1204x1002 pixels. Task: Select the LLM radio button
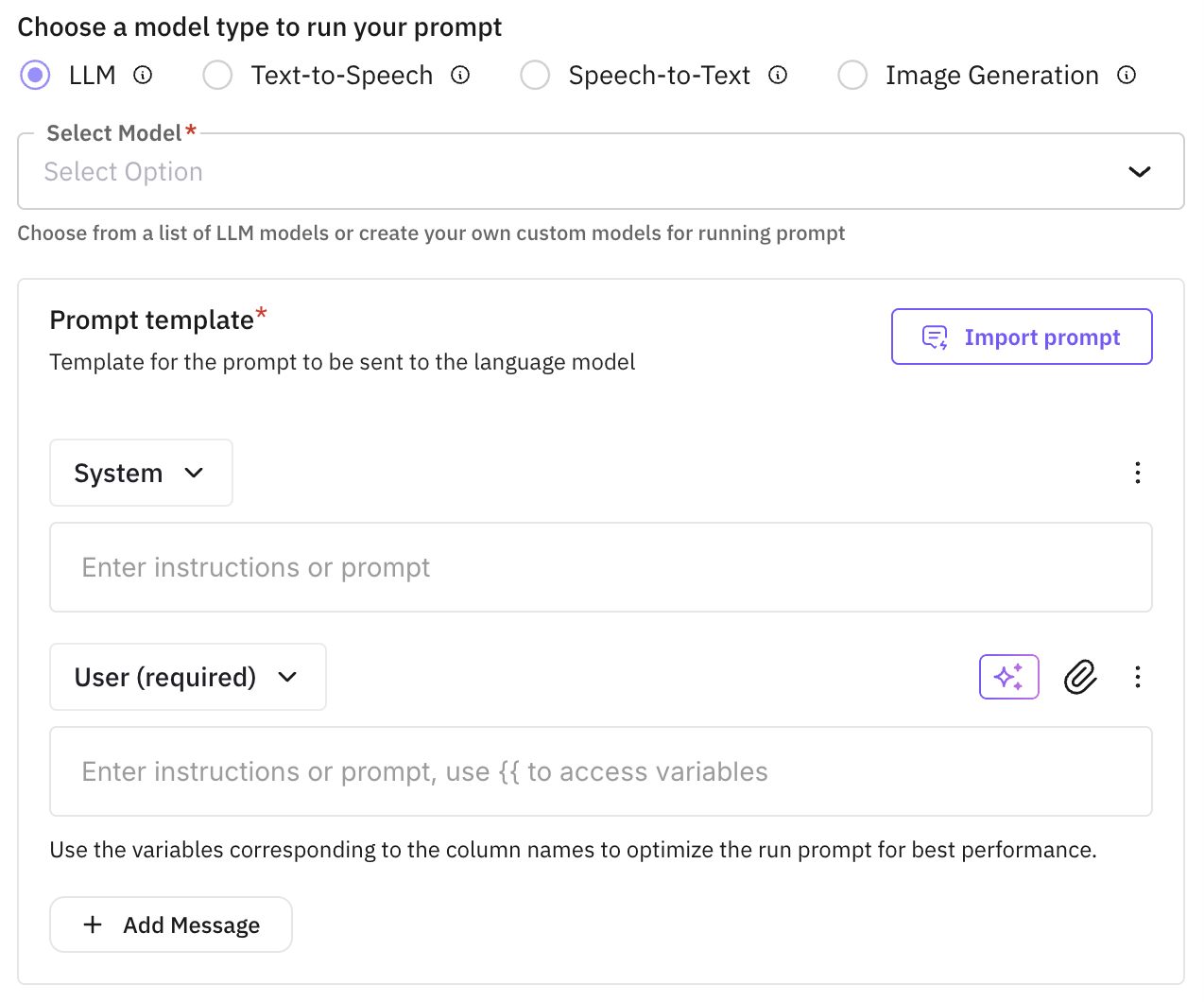click(35, 75)
